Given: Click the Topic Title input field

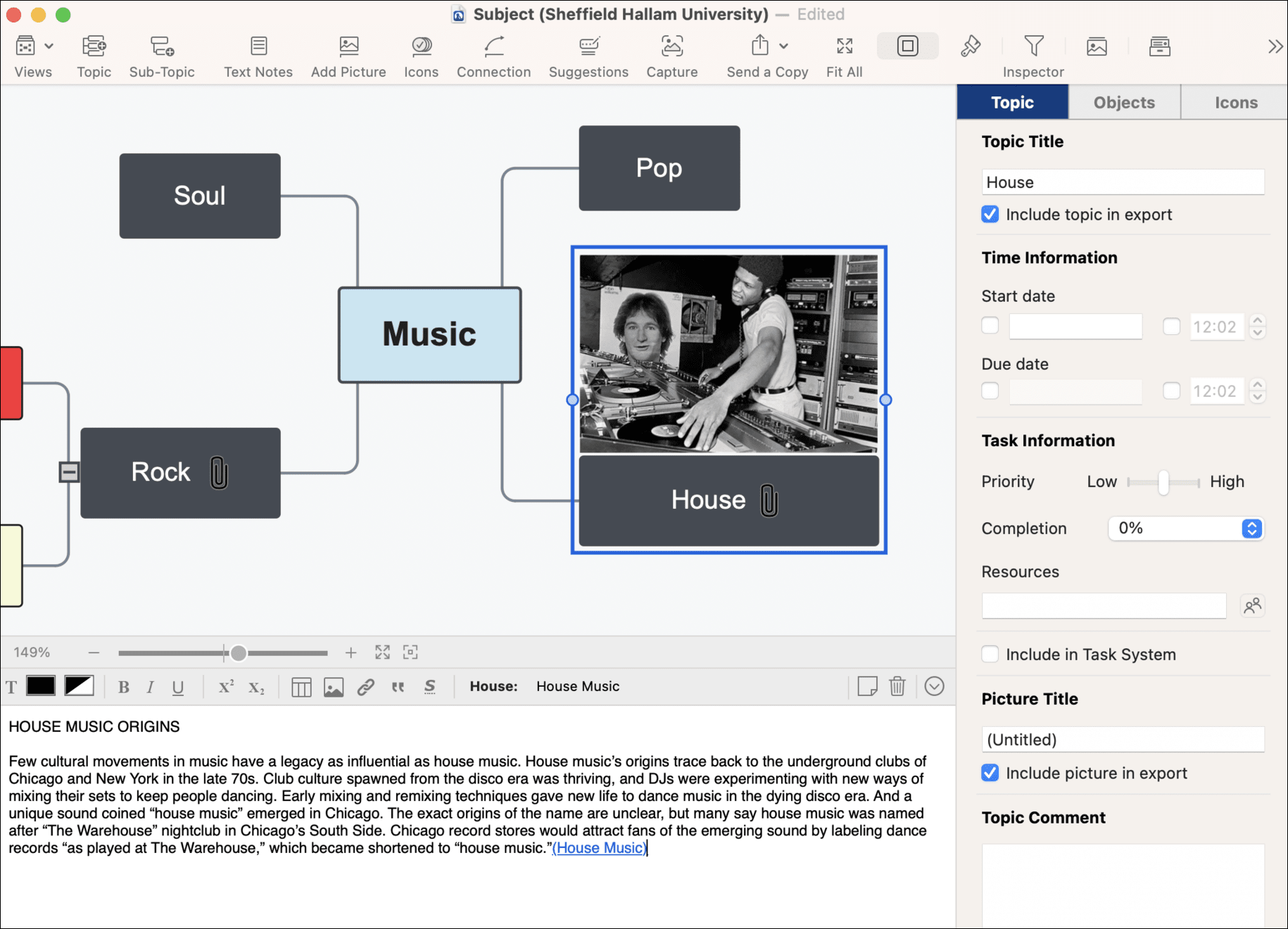Looking at the screenshot, I should coord(1122,182).
